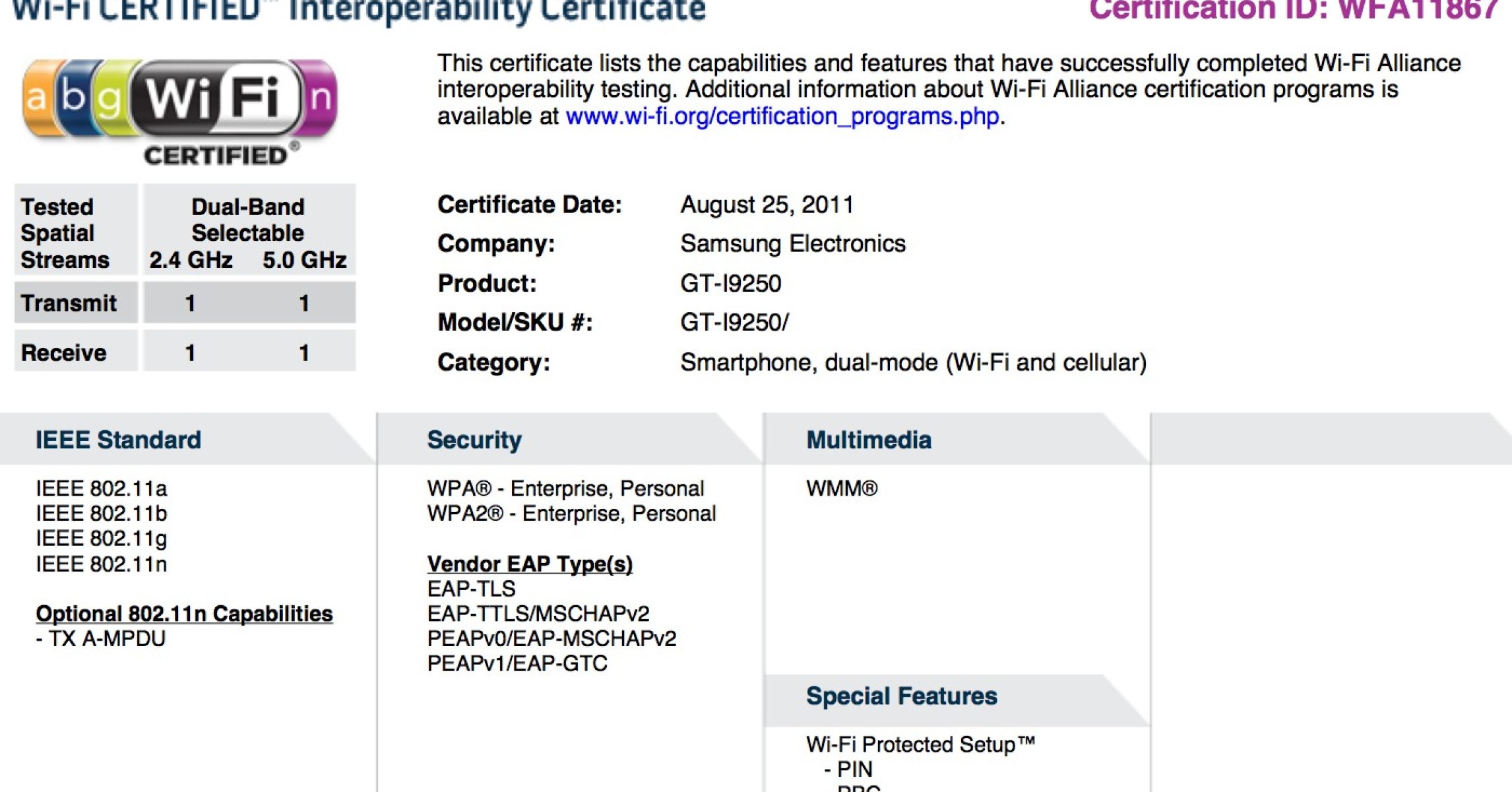Click the EAP-TLS entry under Security
This screenshot has width=1512, height=792.
(x=471, y=589)
